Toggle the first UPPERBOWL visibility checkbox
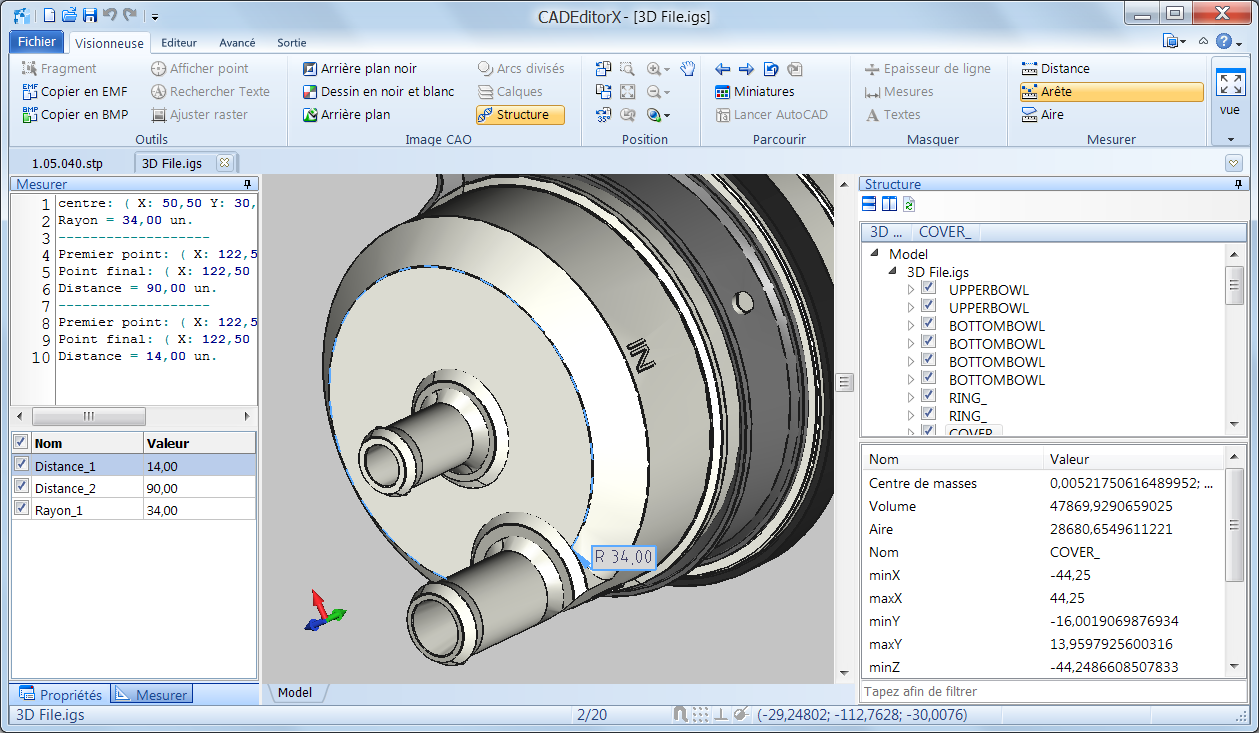1259x733 pixels. pos(928,290)
